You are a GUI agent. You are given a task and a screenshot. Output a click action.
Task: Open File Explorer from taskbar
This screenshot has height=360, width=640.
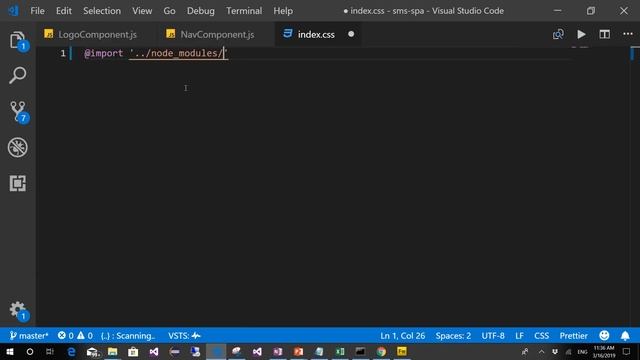pyautogui.click(x=113, y=351)
